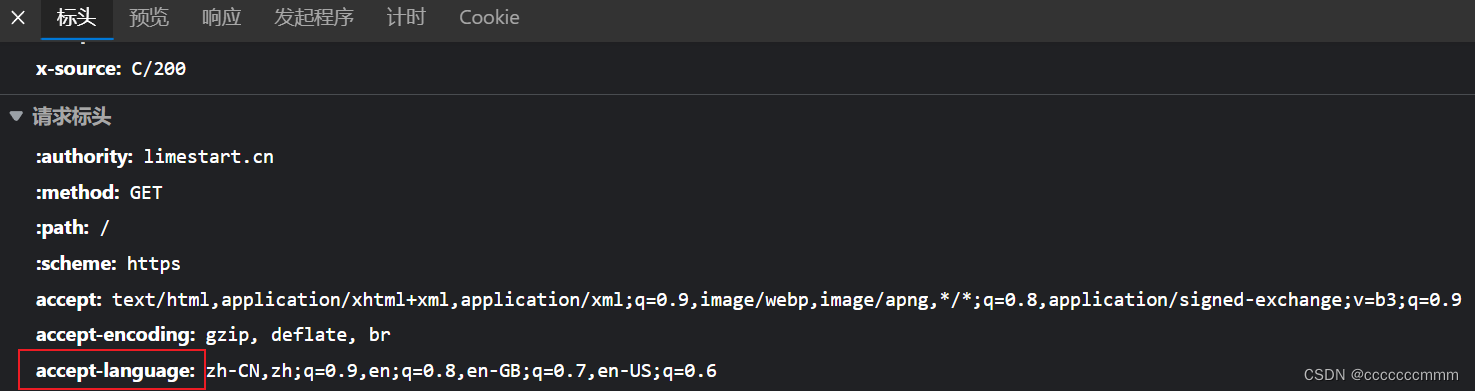Click the accept header value text
This screenshot has width=1475, height=391.
tap(787, 299)
